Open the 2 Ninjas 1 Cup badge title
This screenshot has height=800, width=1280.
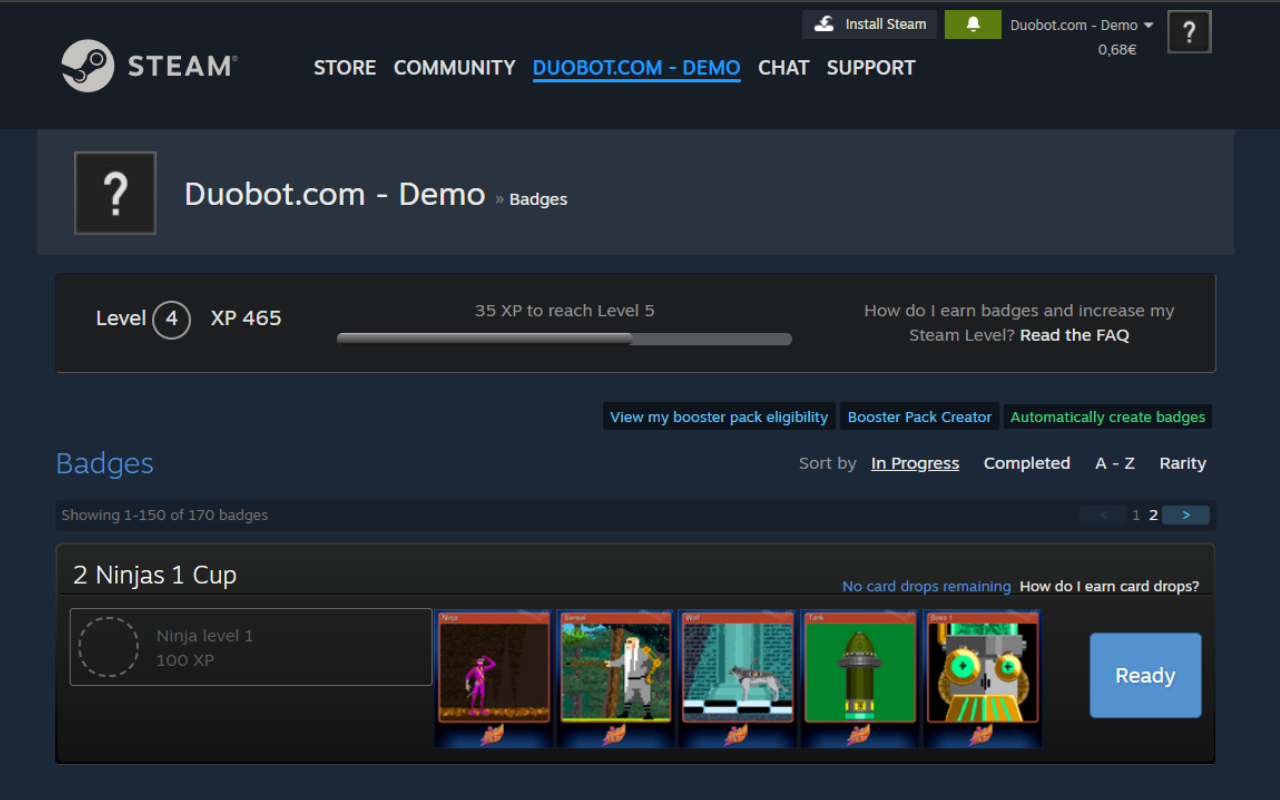[x=155, y=575]
